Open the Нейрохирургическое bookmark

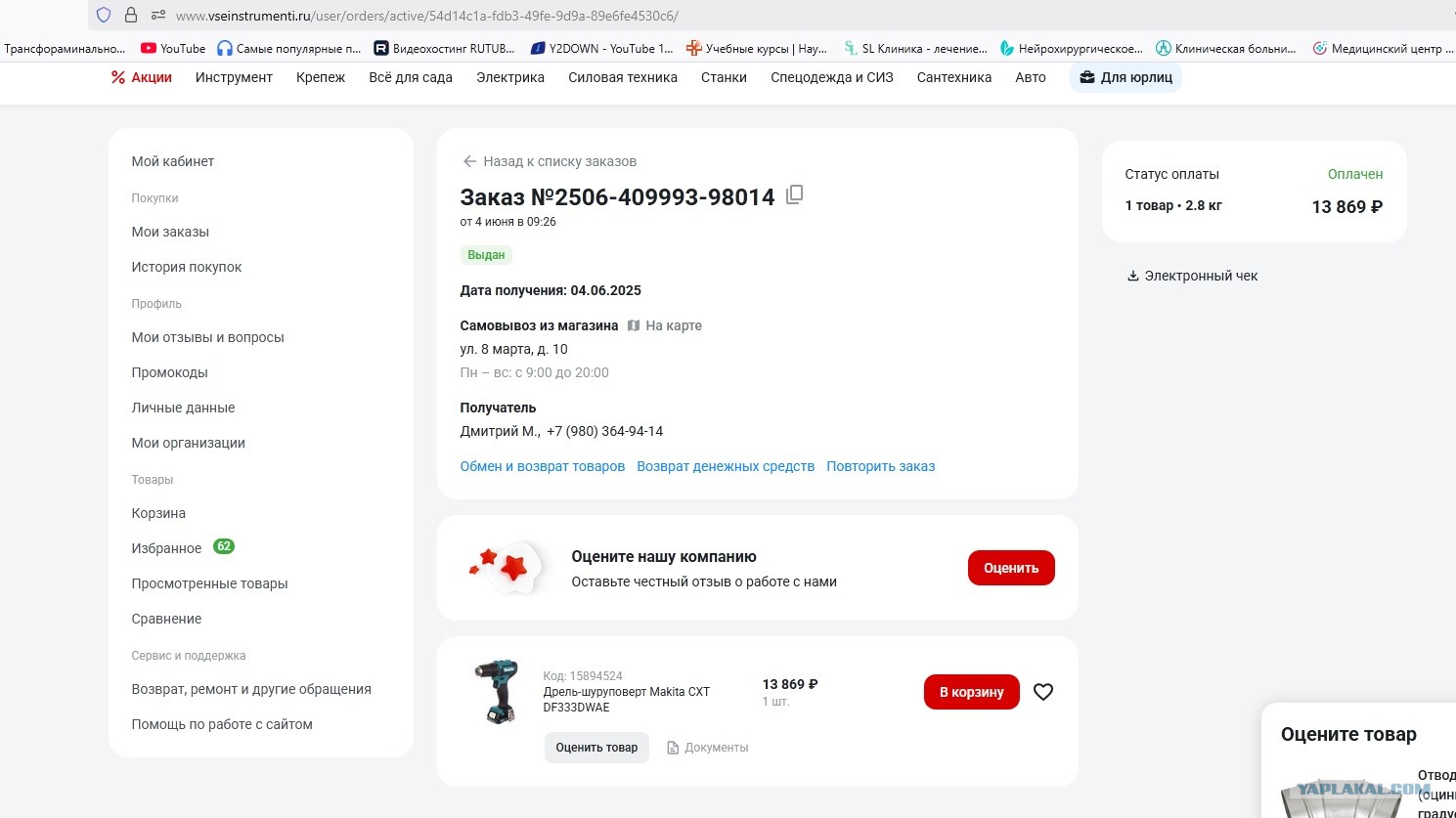(x=1071, y=48)
